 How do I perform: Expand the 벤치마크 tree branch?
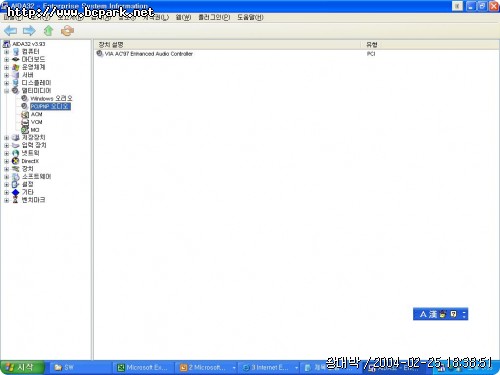coord(6,200)
